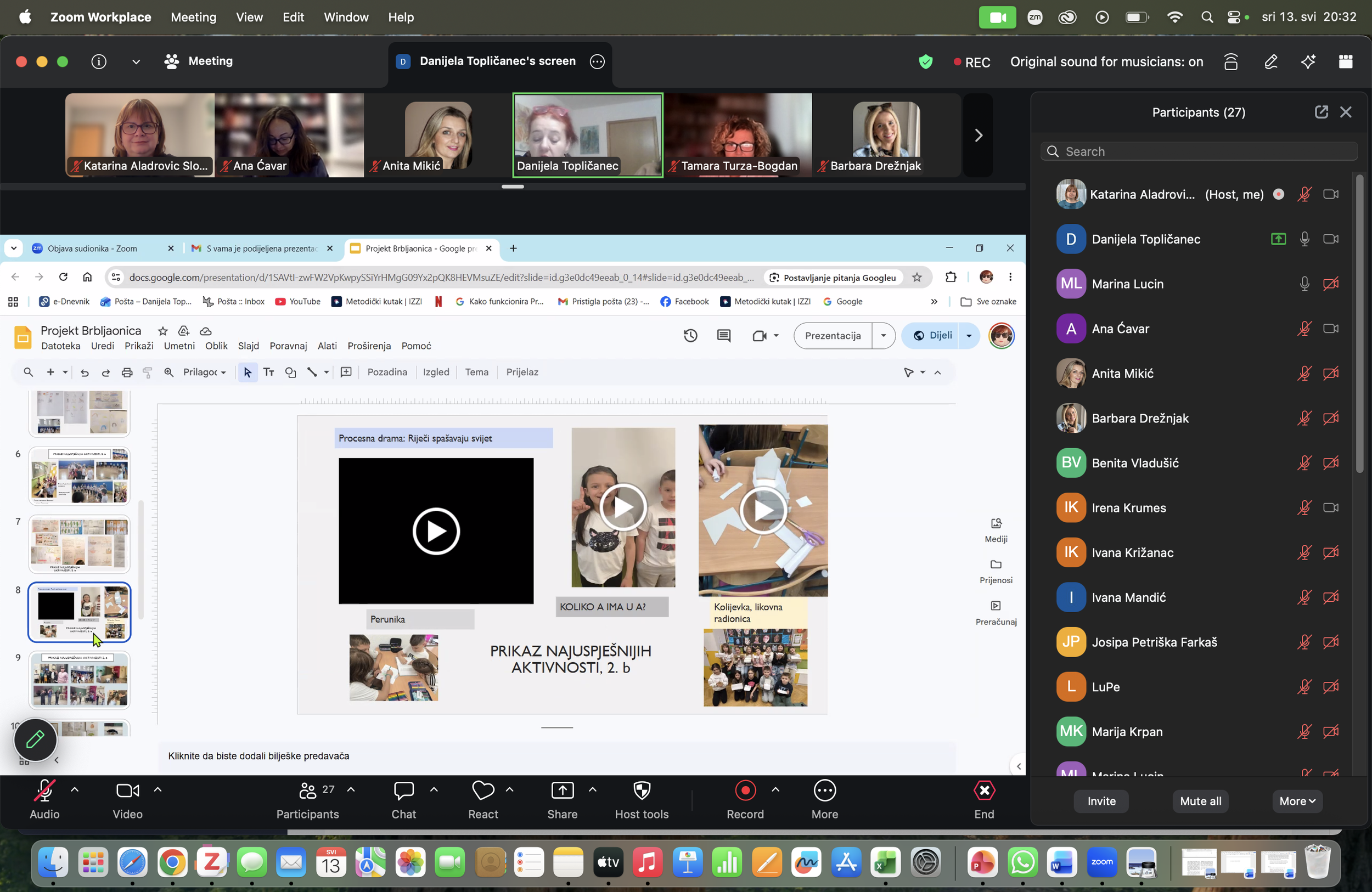Viewport: 1372px width, 892px height.
Task: Toggle Marina Lucin's microphone in participants list
Action: tap(1304, 284)
